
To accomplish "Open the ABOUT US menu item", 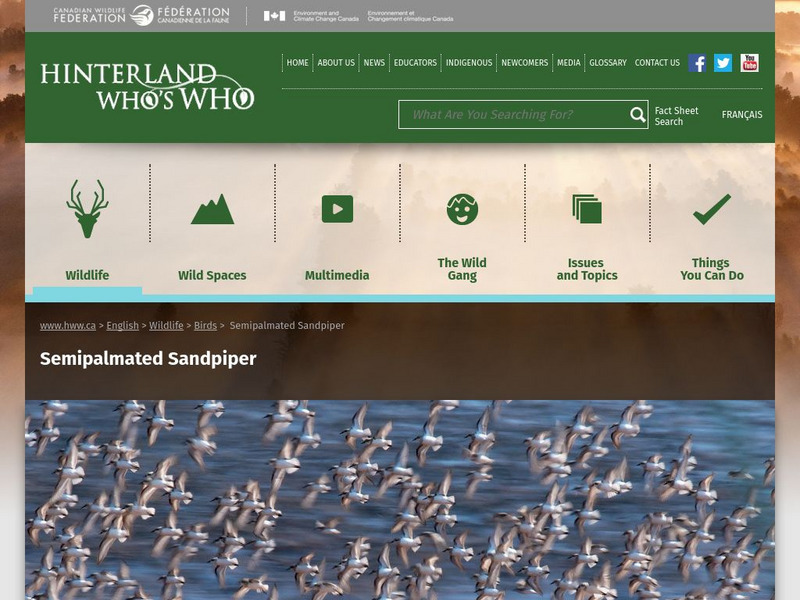I will pos(336,63).
